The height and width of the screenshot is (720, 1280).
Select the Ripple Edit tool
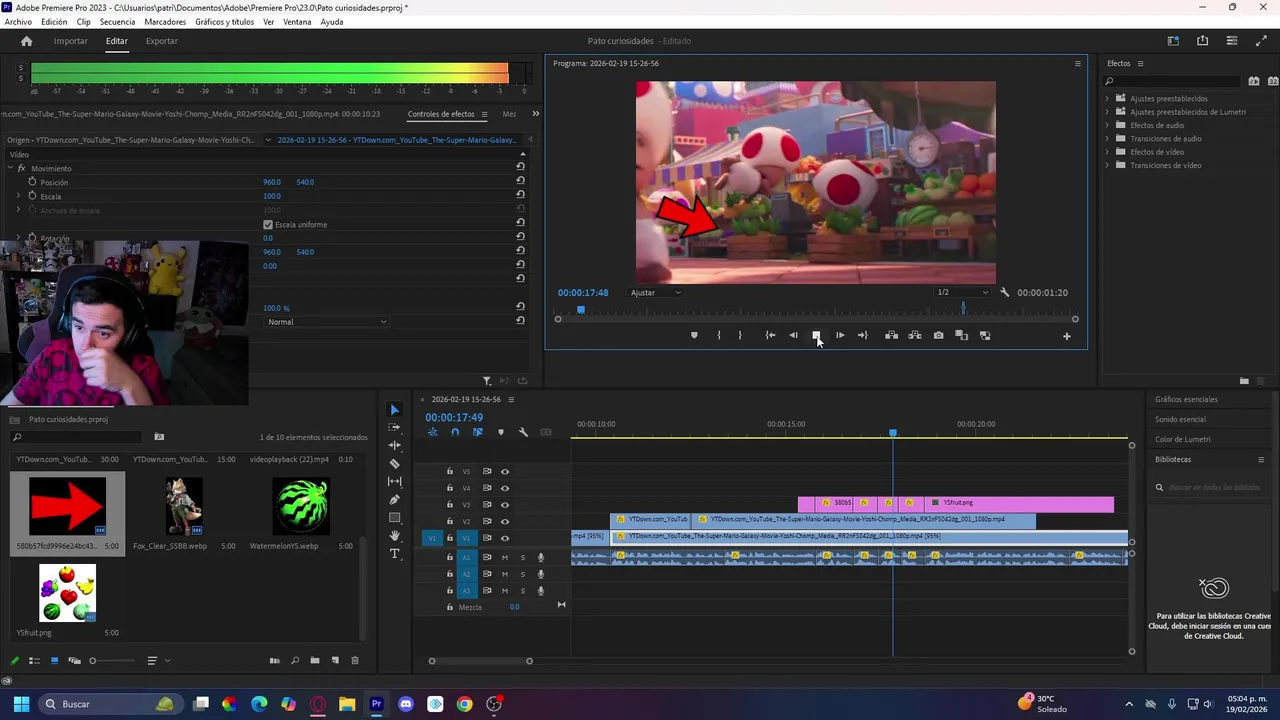(394, 446)
